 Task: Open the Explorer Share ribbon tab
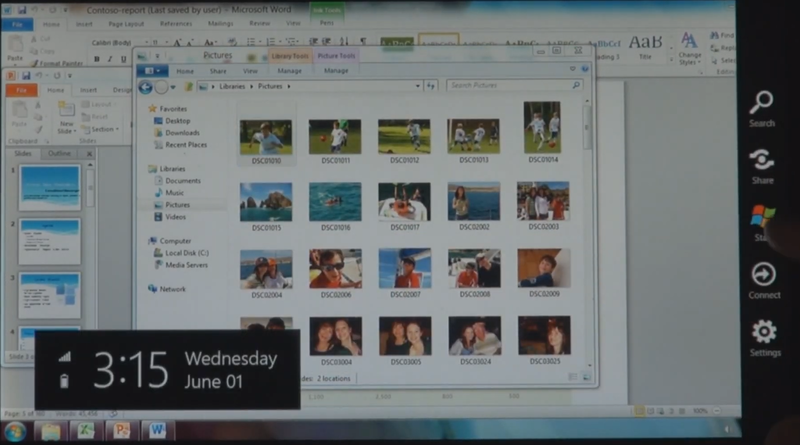(218, 71)
